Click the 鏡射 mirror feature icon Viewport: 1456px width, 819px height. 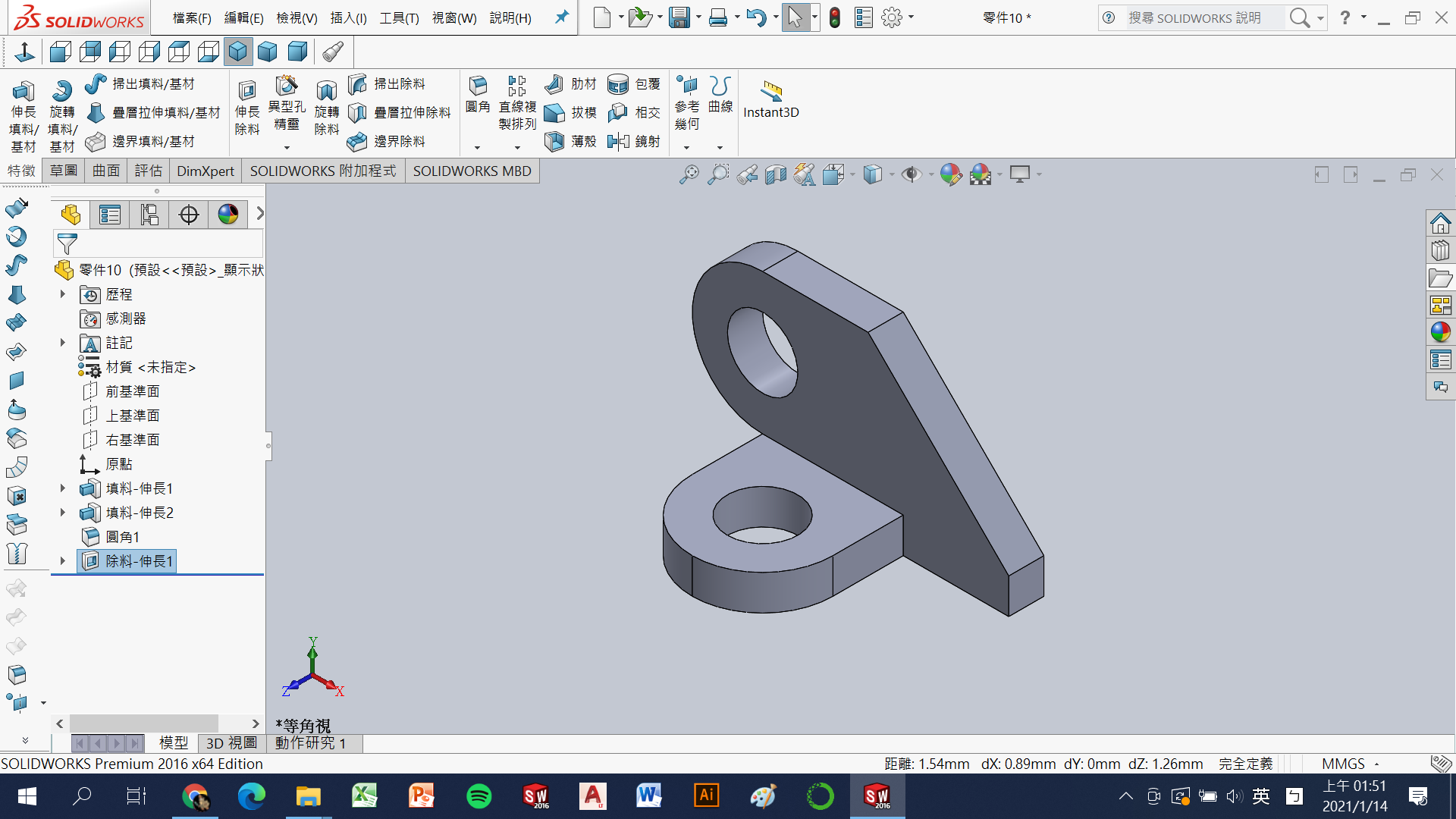[619, 141]
